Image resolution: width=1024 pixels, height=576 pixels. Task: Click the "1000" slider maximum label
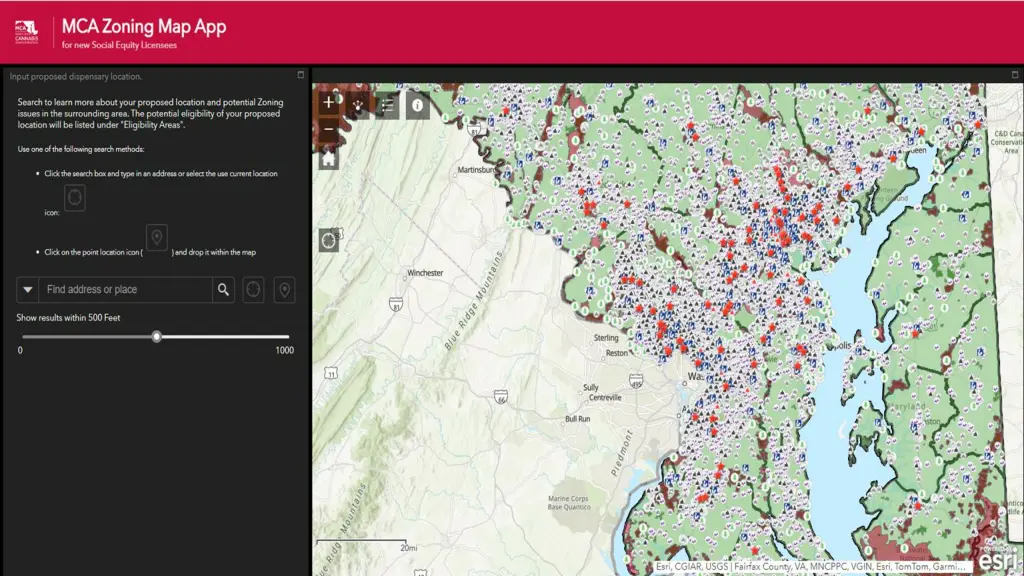pyautogui.click(x=285, y=350)
